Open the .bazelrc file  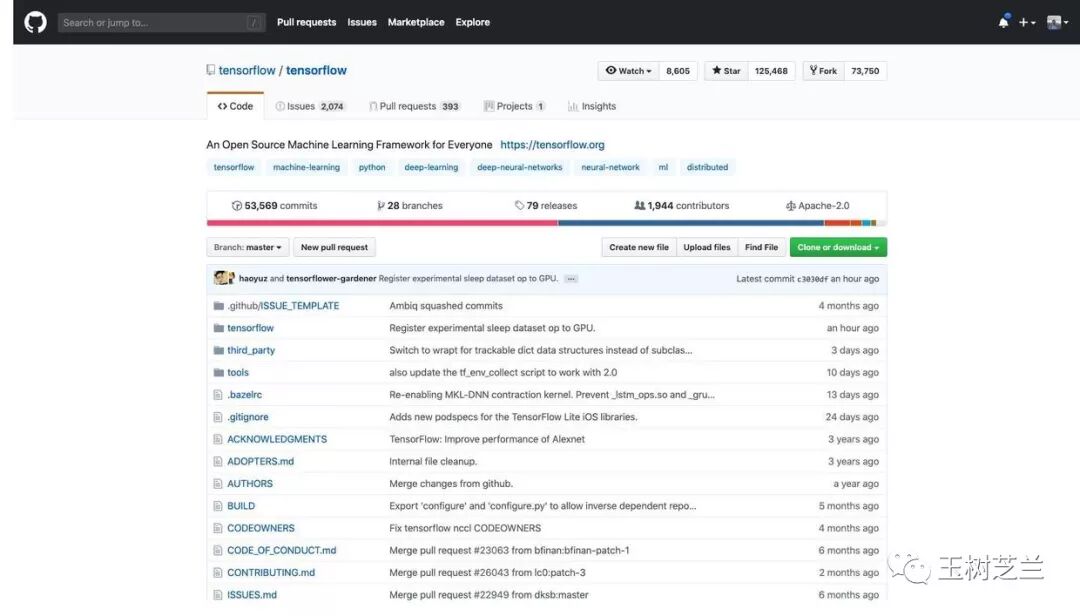click(x=245, y=395)
